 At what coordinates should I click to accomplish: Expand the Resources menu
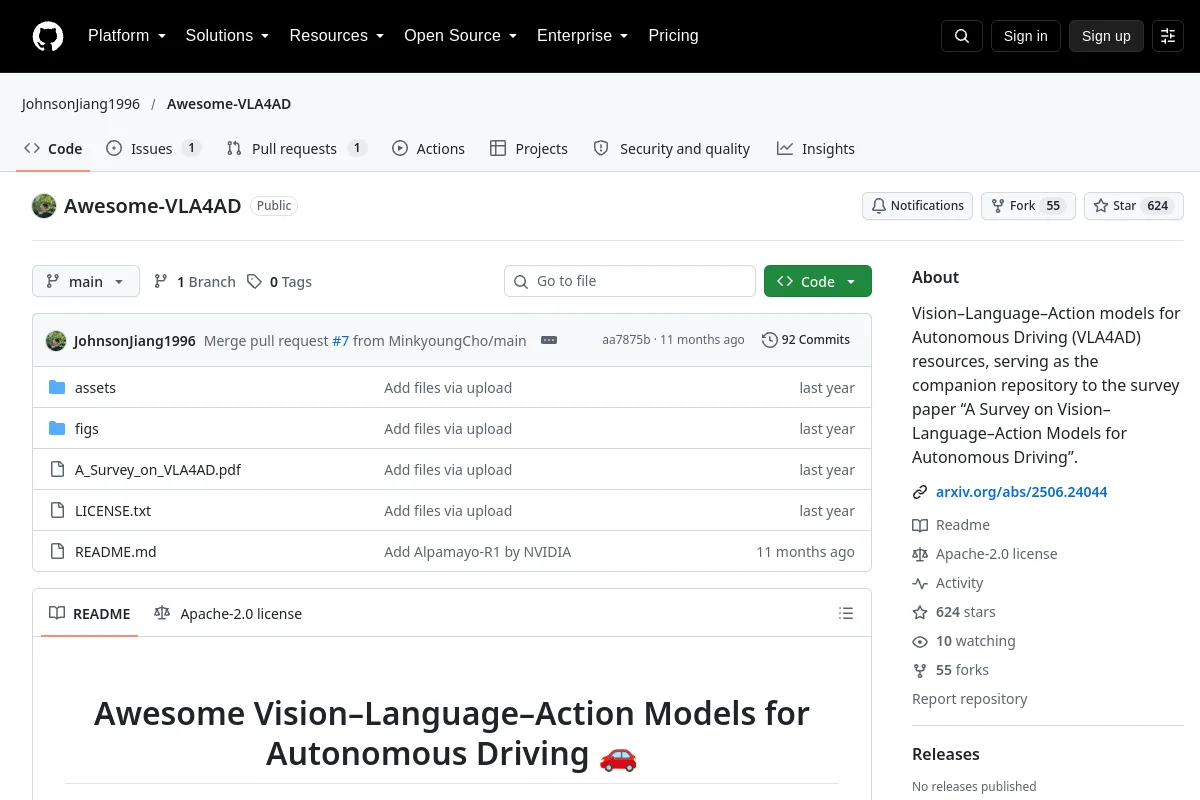pyautogui.click(x=337, y=36)
